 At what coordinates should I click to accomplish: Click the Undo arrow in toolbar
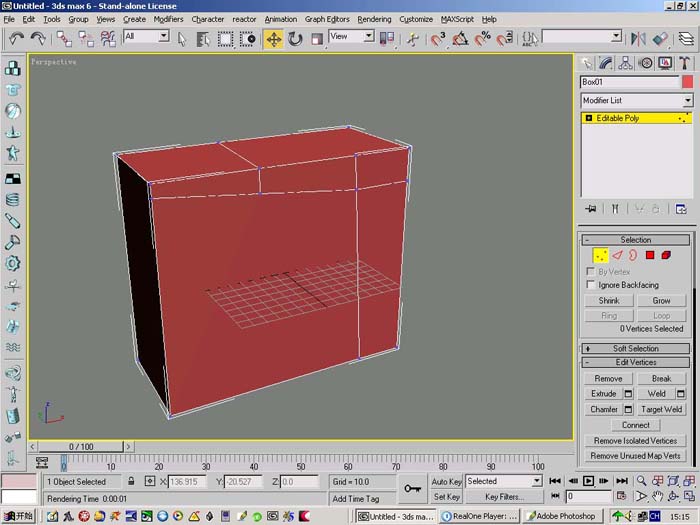tap(17, 39)
